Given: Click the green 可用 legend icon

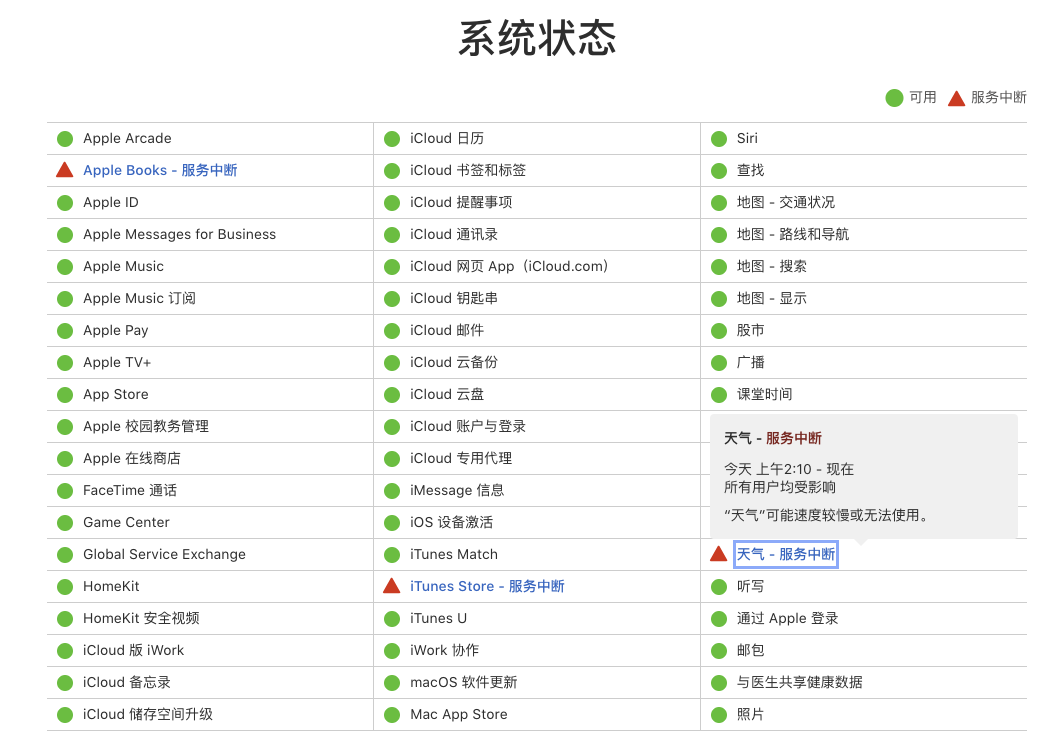Looking at the screenshot, I should [x=894, y=98].
